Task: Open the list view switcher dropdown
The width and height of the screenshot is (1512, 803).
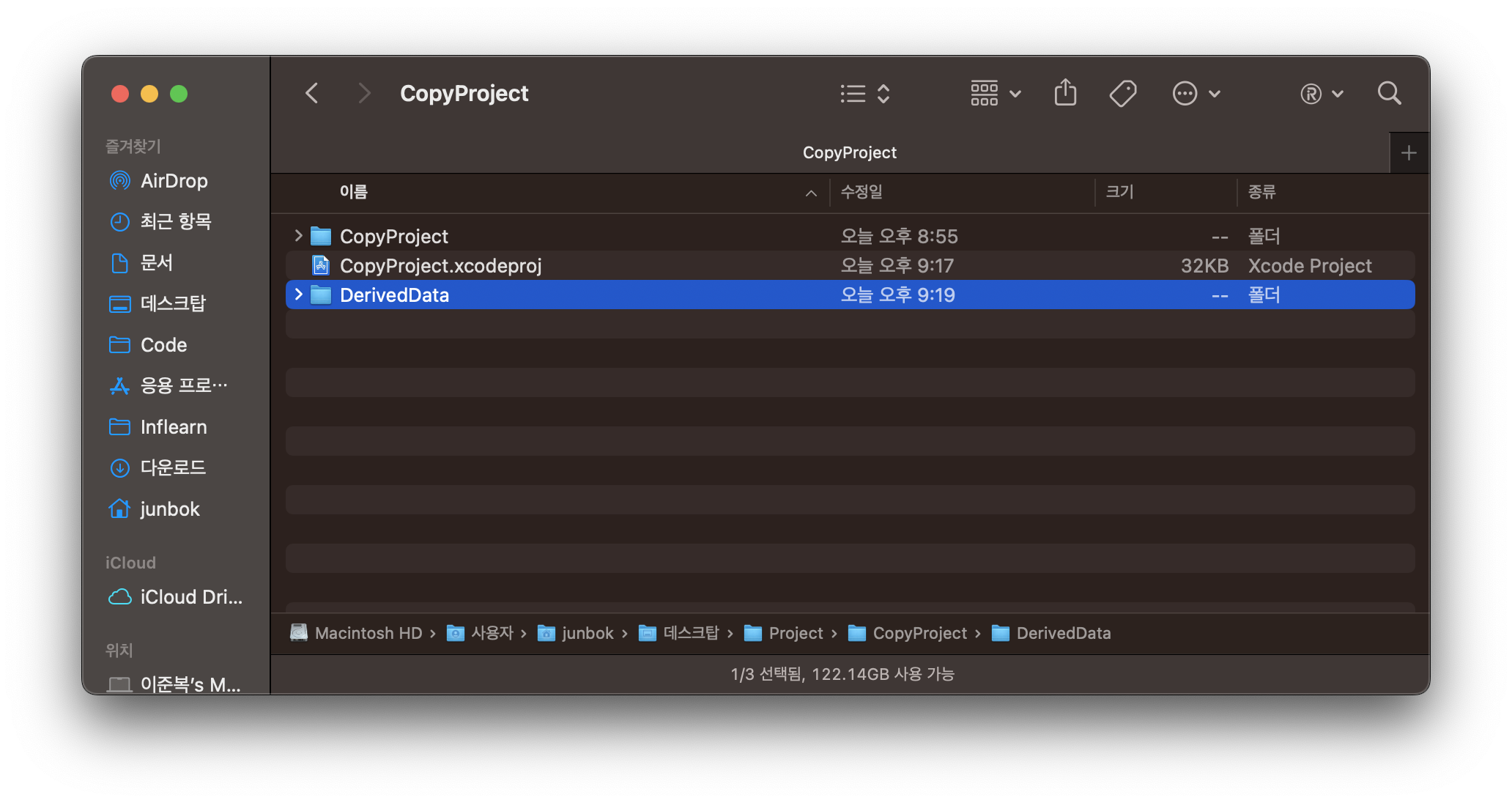Action: [865, 93]
